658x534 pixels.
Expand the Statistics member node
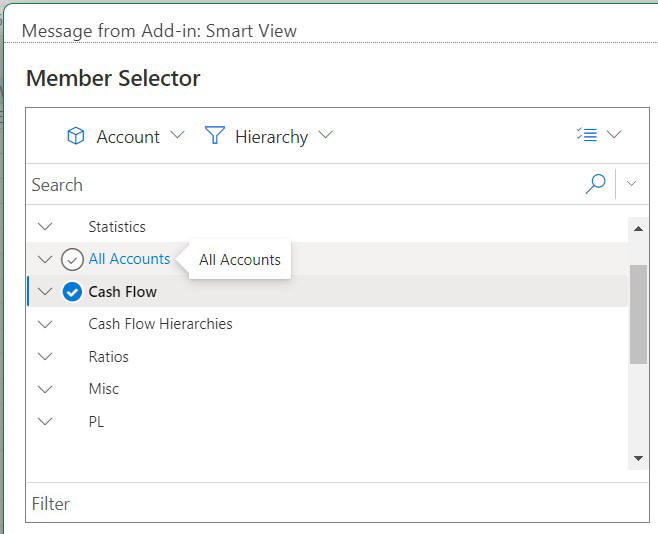pos(45,227)
